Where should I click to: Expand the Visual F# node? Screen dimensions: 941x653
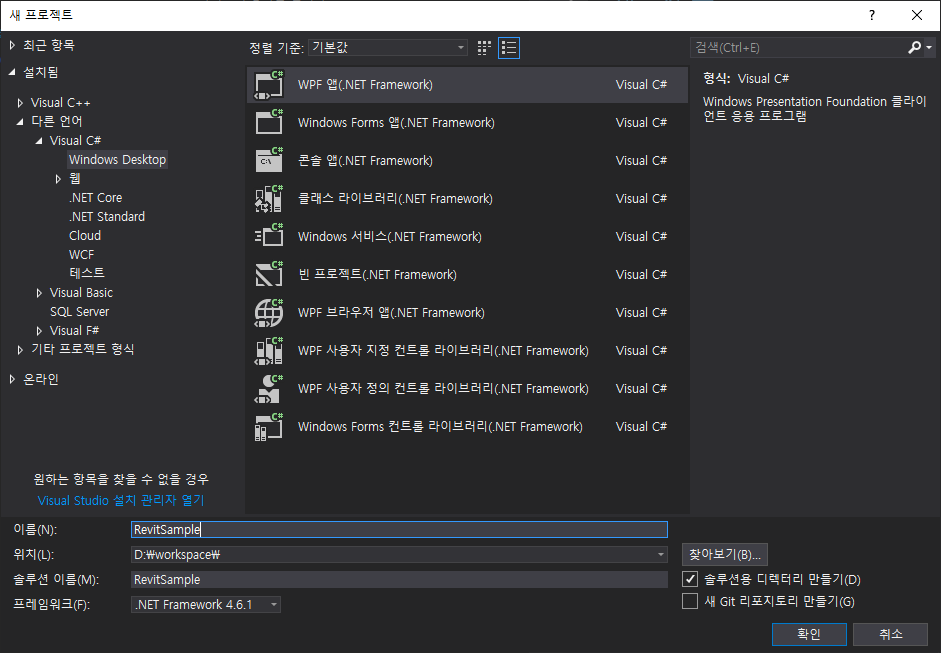39,331
